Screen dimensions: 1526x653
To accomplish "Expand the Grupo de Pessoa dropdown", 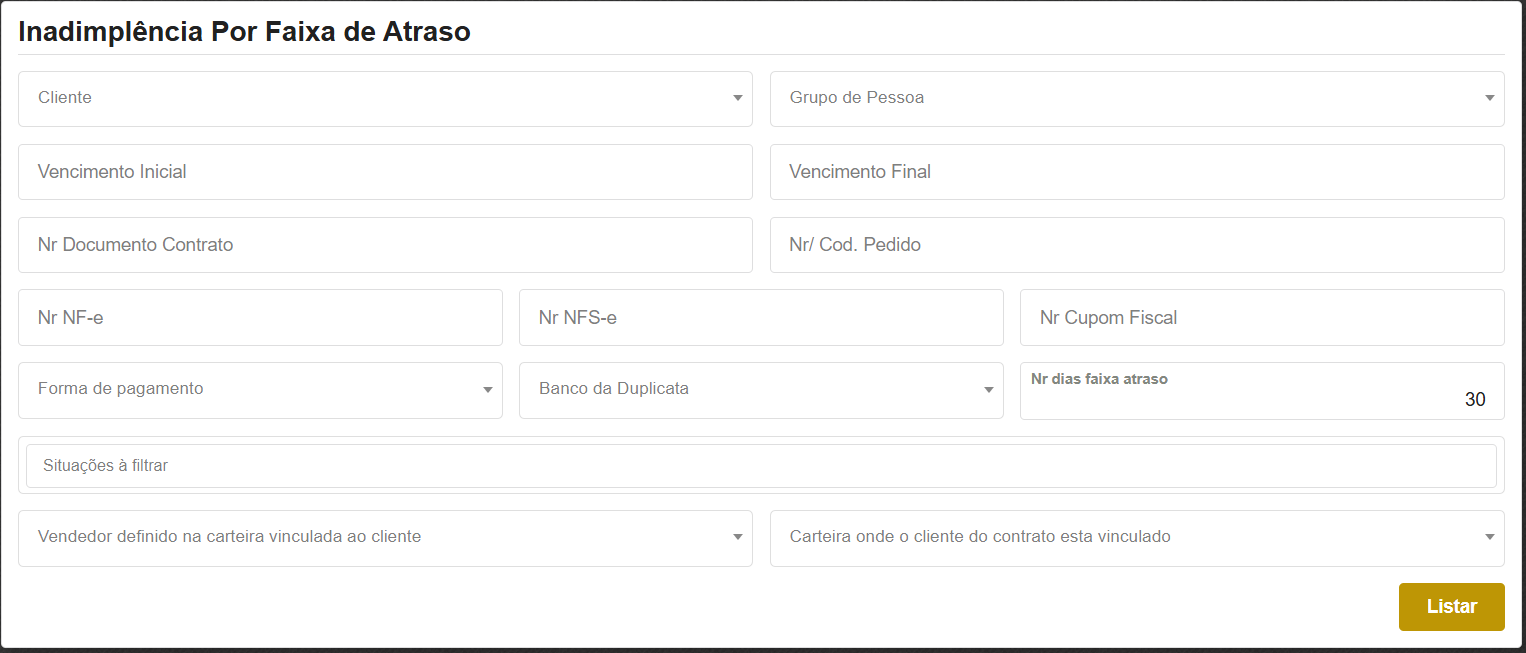I will [x=1136, y=99].
